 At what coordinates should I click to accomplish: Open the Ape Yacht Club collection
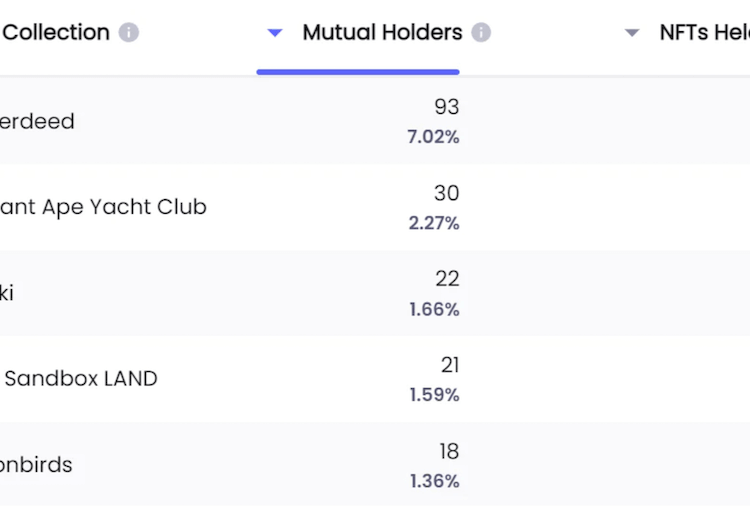(103, 207)
